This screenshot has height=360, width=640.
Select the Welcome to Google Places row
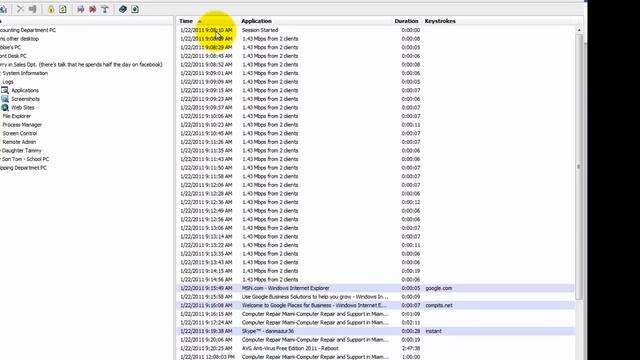tap(376, 305)
